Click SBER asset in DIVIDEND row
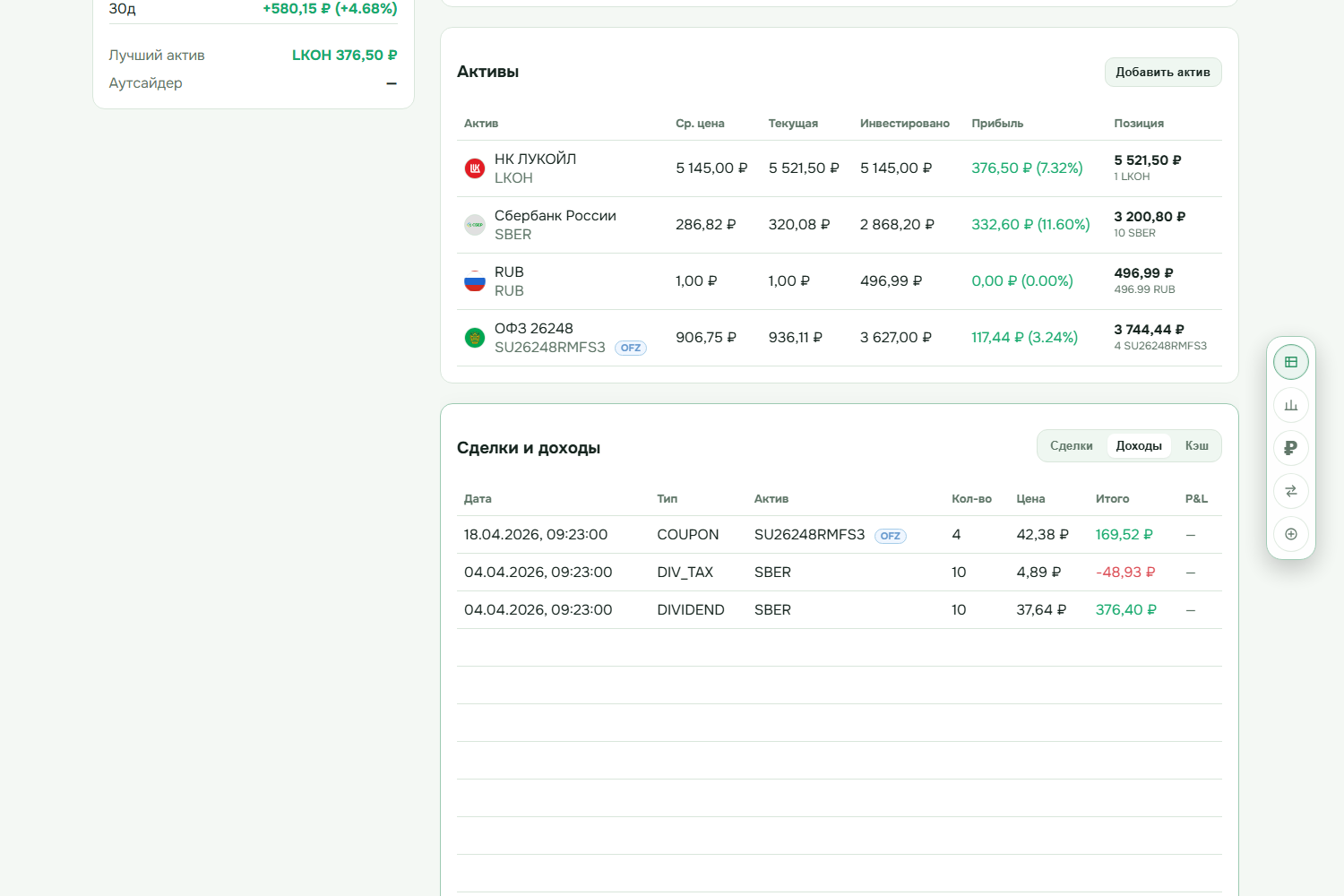Image resolution: width=1344 pixels, height=896 pixels. (x=772, y=609)
